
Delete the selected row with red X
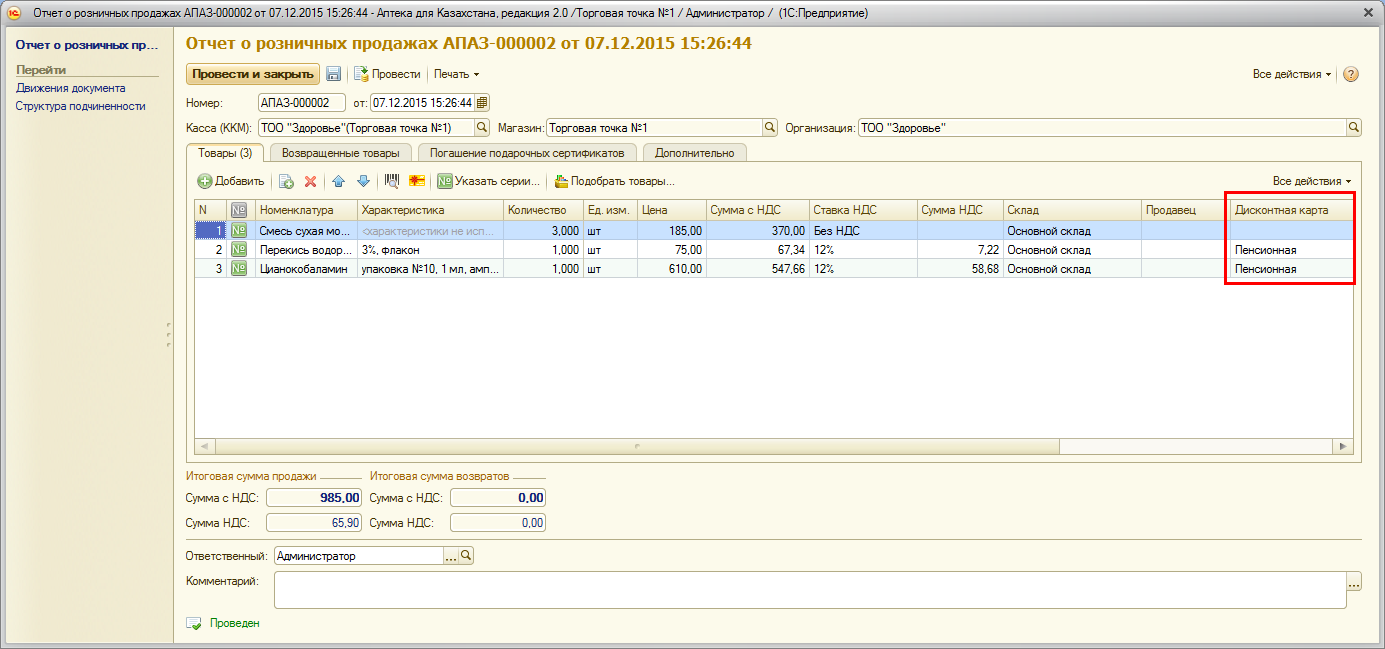point(310,181)
